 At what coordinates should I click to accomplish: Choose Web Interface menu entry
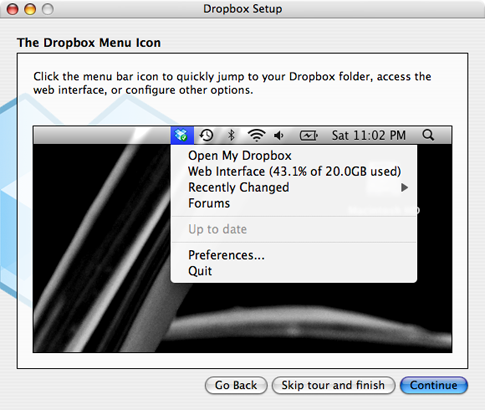coord(294,172)
